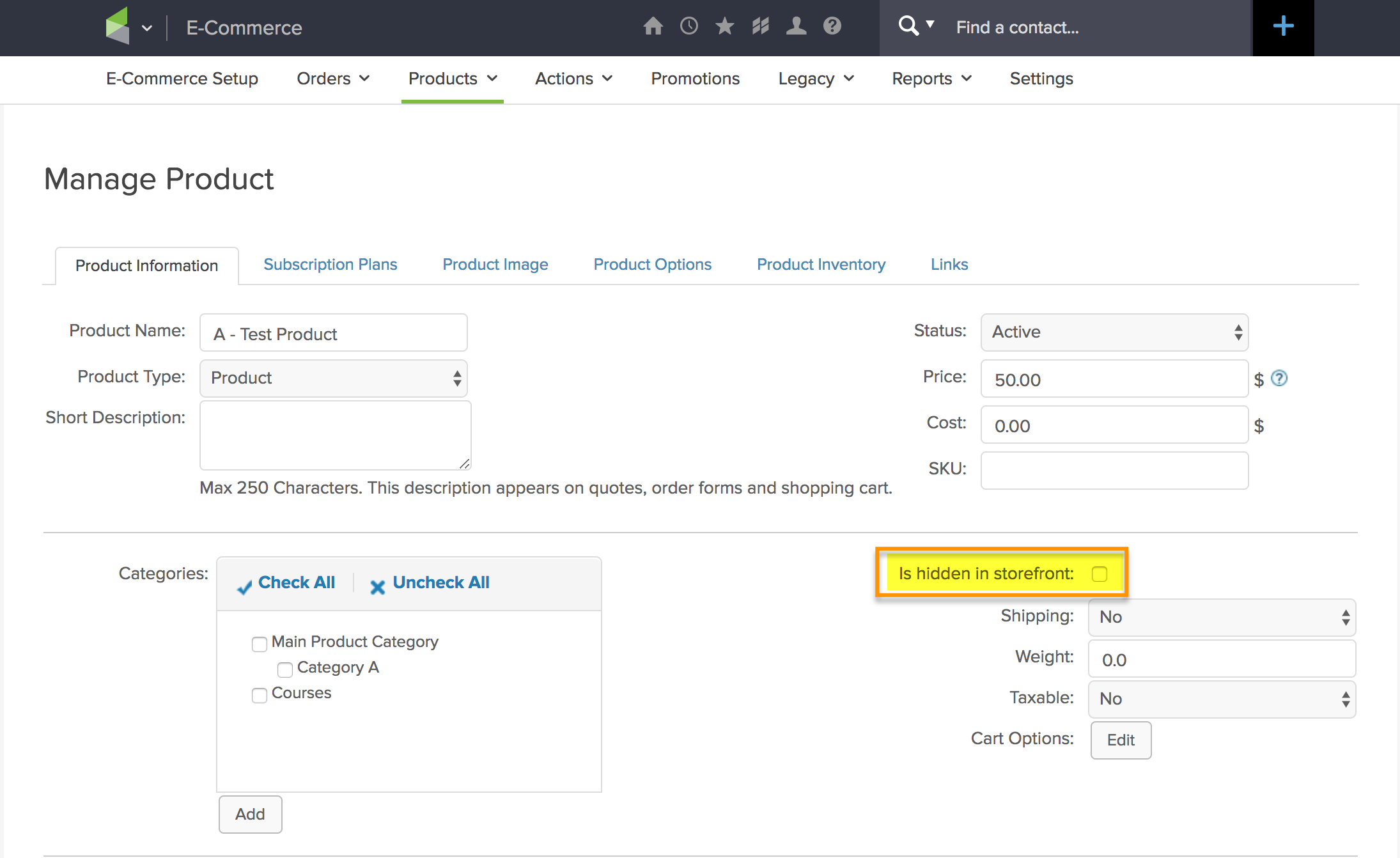The width and height of the screenshot is (1400, 858).
Task: Open the Orders menu
Action: pyautogui.click(x=333, y=79)
